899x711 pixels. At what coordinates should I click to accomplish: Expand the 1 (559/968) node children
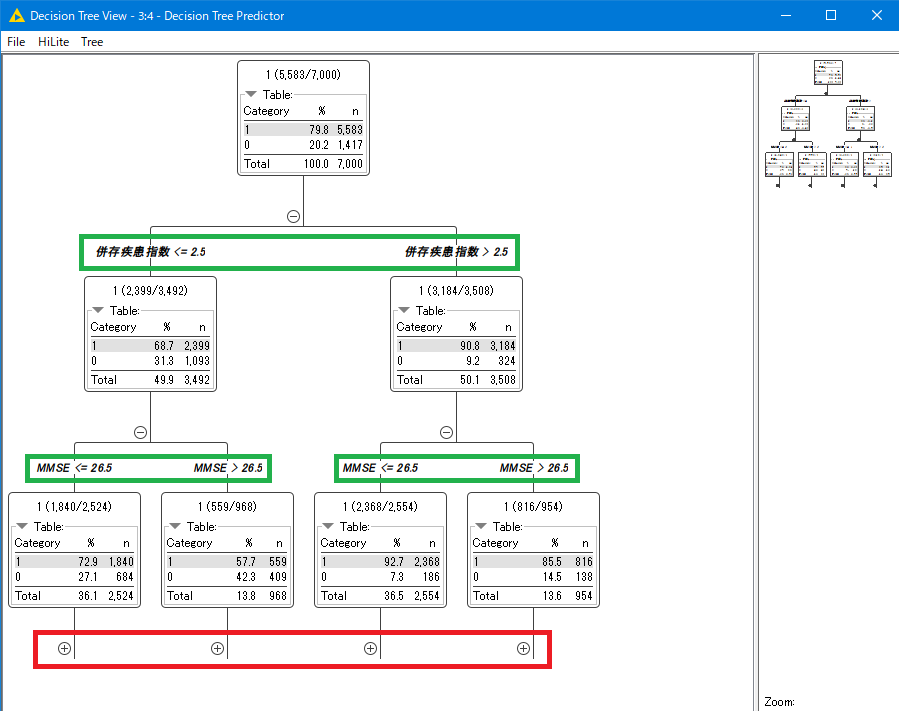tap(217, 648)
